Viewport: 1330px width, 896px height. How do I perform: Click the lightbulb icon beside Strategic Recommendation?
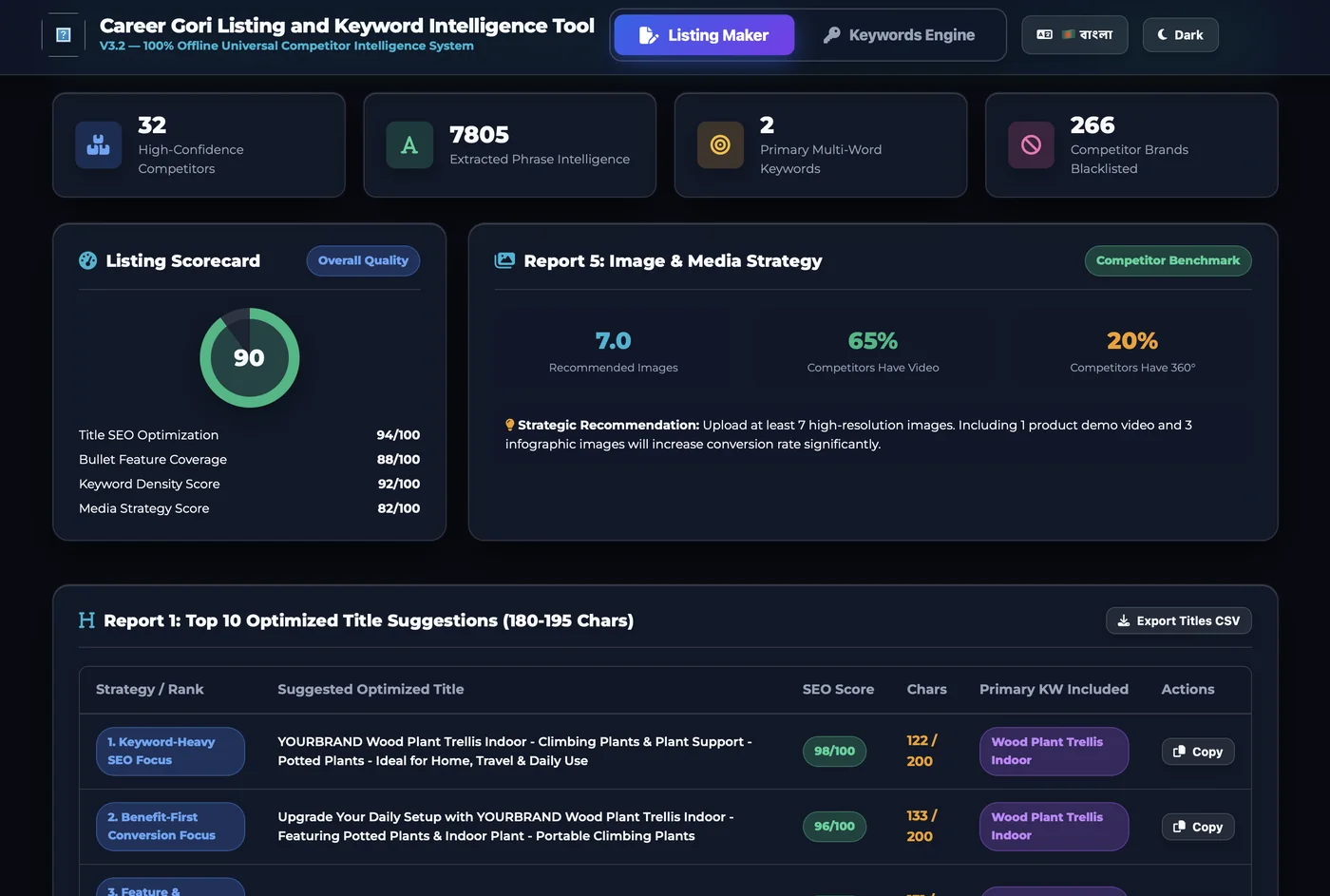510,425
